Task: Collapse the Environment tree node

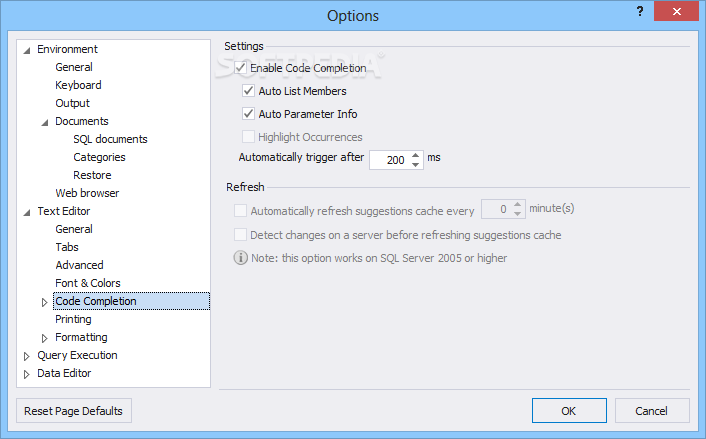Action: coord(27,50)
